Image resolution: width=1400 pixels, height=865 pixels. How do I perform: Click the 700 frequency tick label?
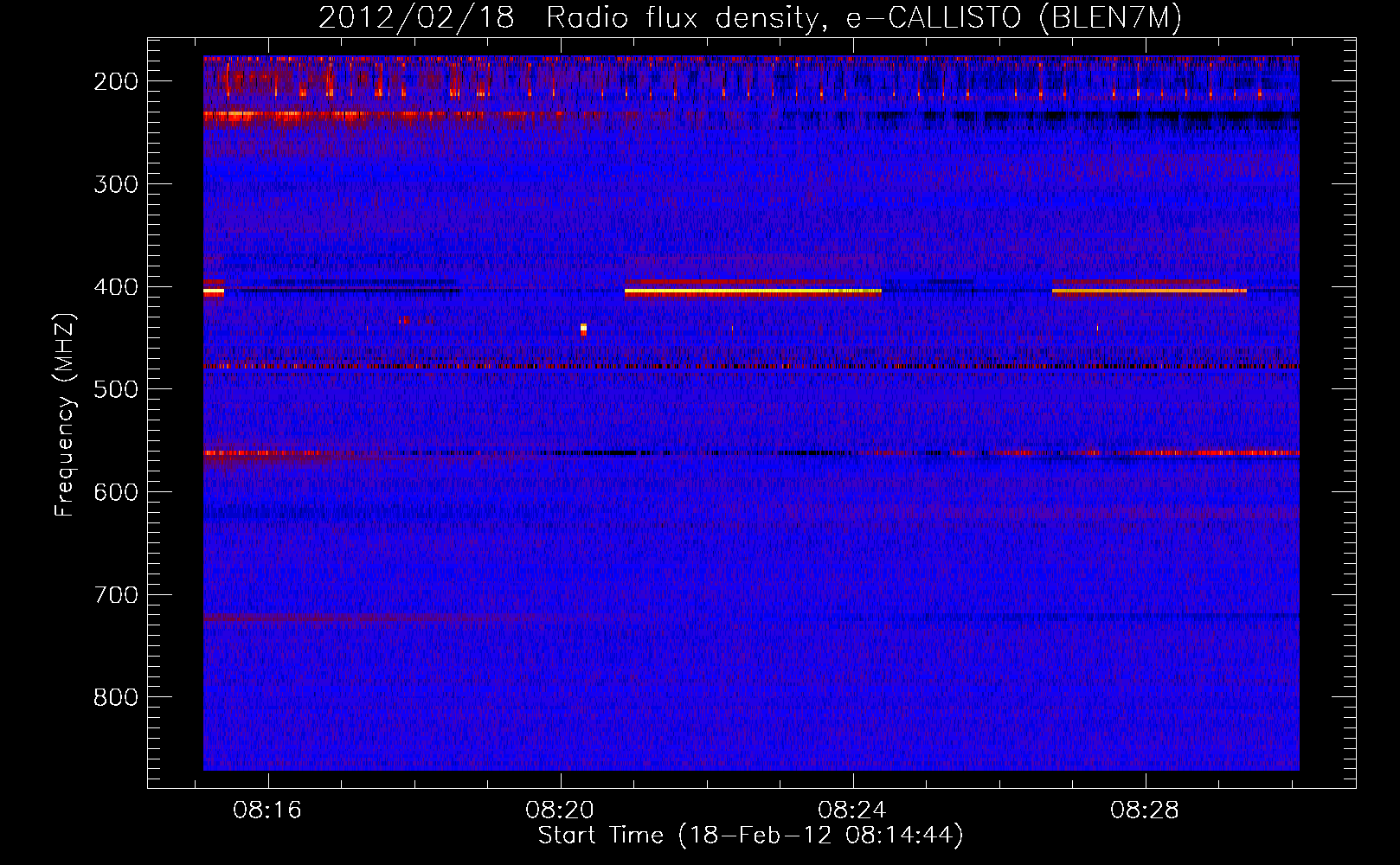click(116, 595)
